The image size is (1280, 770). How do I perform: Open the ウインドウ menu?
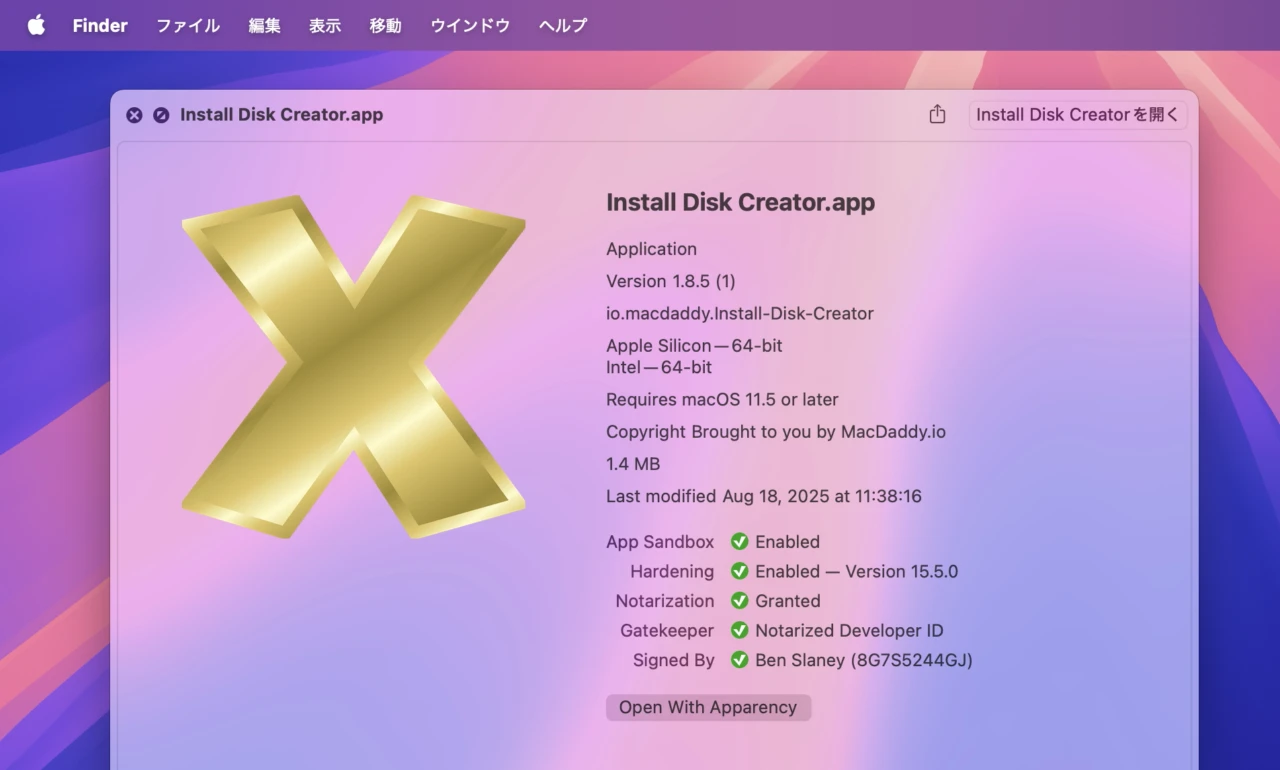[x=469, y=25]
